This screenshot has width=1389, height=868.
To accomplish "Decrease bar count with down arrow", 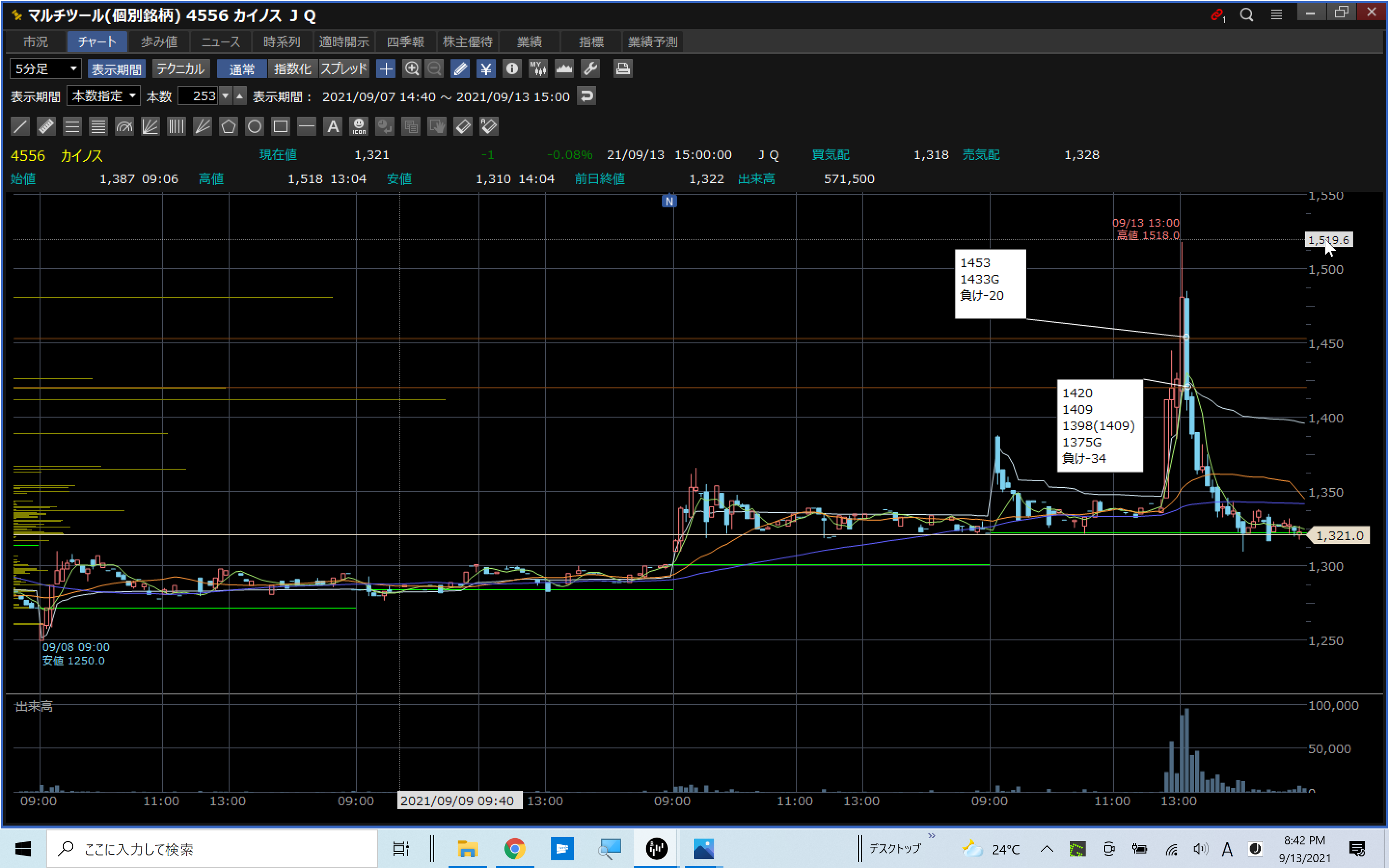I will pos(226,96).
